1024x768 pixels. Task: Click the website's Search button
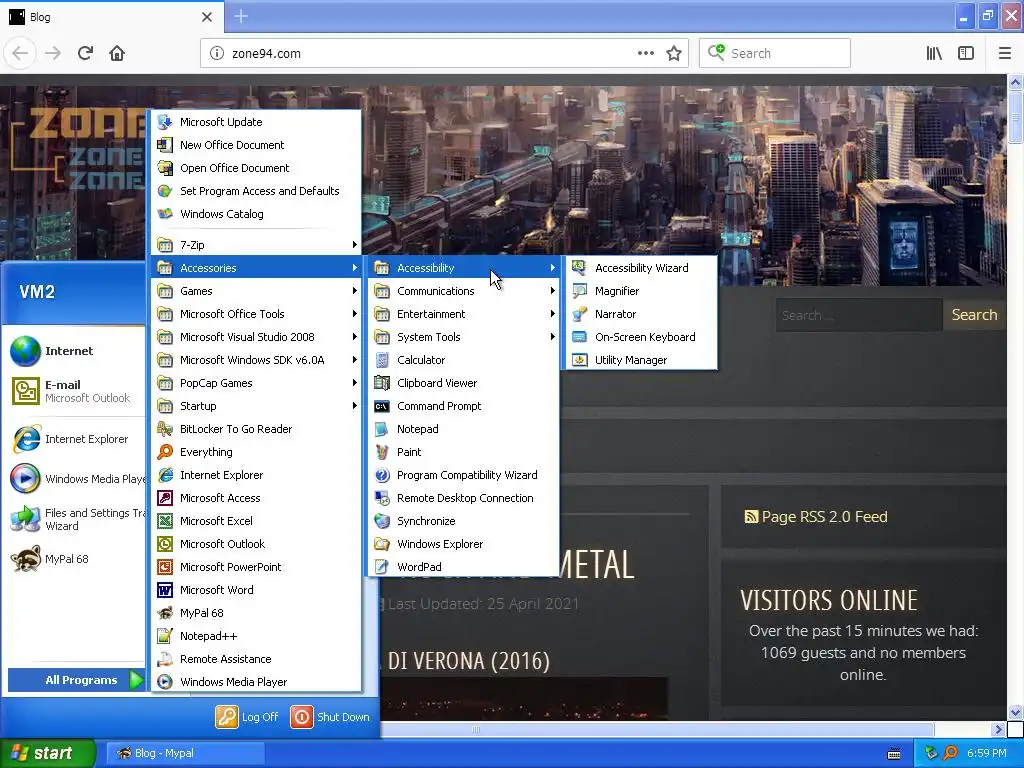click(x=974, y=315)
